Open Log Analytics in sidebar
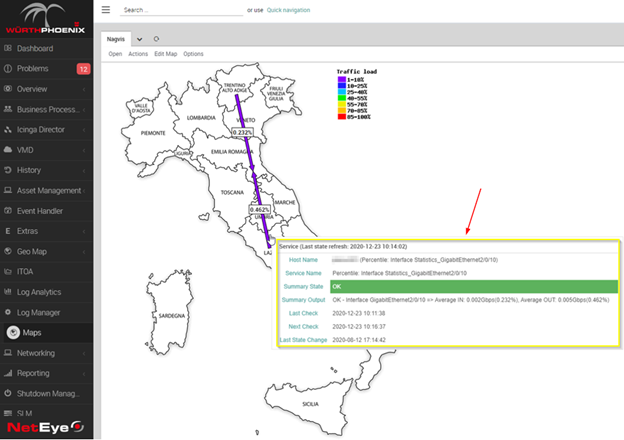 click(39, 292)
